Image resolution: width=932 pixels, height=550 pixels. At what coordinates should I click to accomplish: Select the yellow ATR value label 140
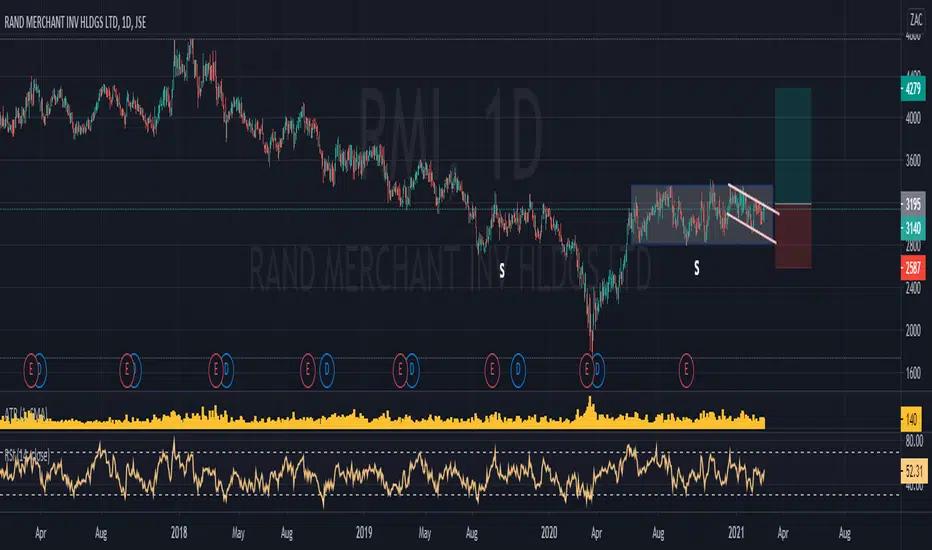coord(912,420)
